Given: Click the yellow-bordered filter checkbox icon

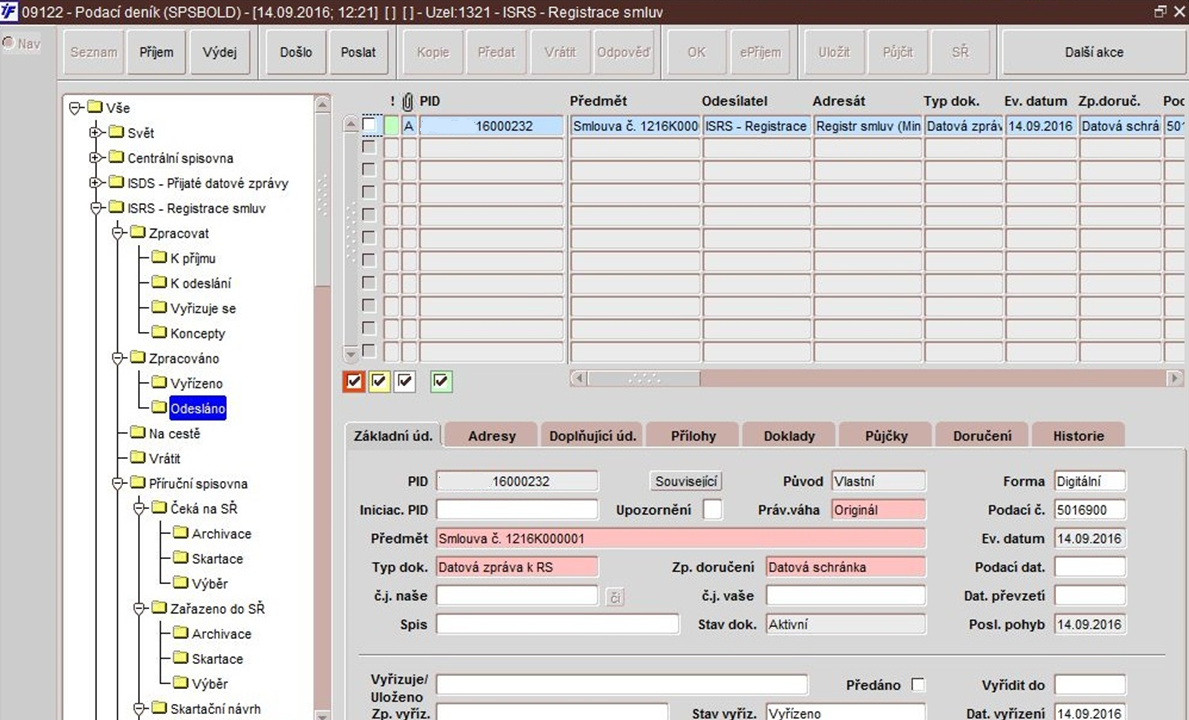Looking at the screenshot, I should (379, 381).
